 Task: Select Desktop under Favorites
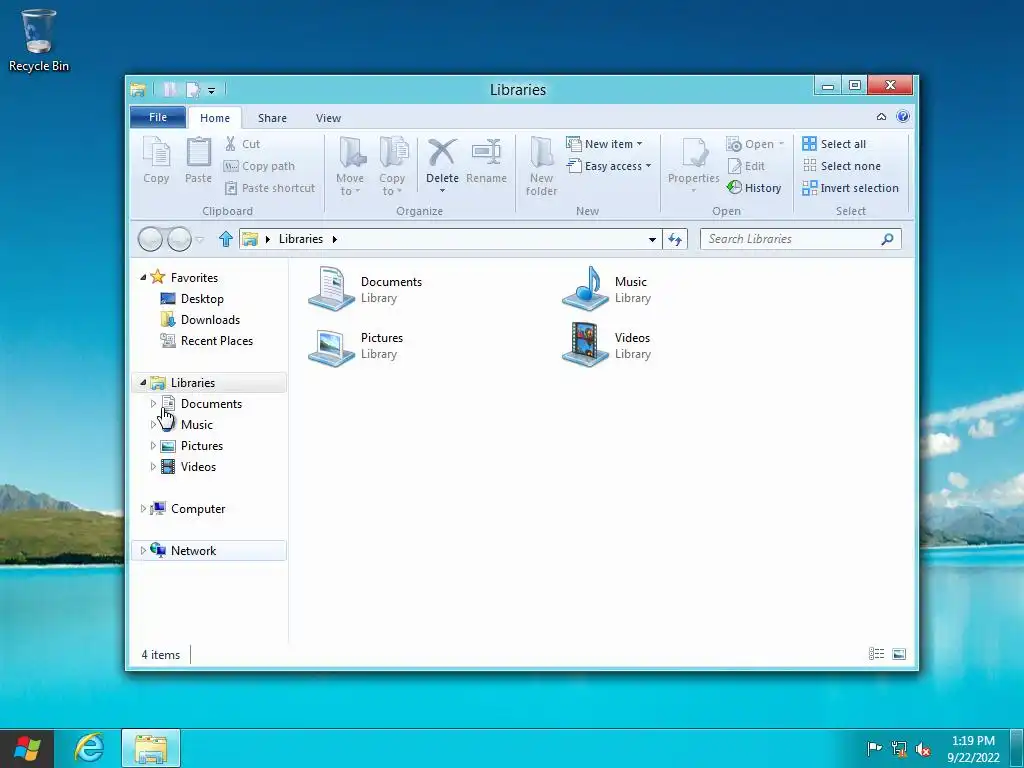pos(202,298)
